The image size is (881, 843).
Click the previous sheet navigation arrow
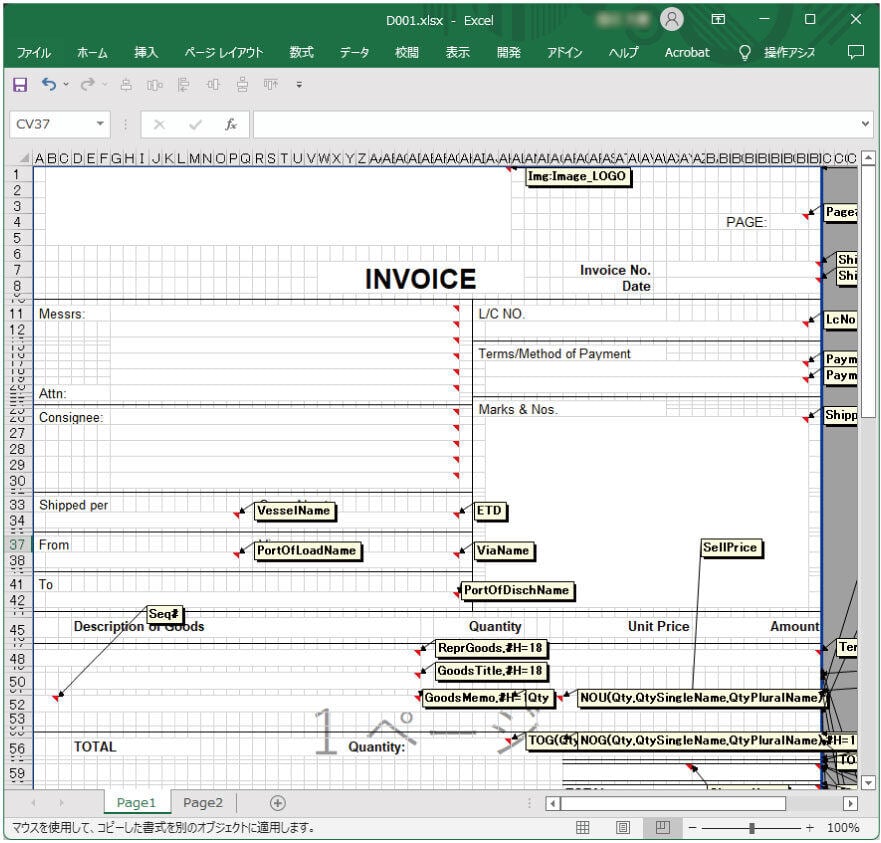33,803
